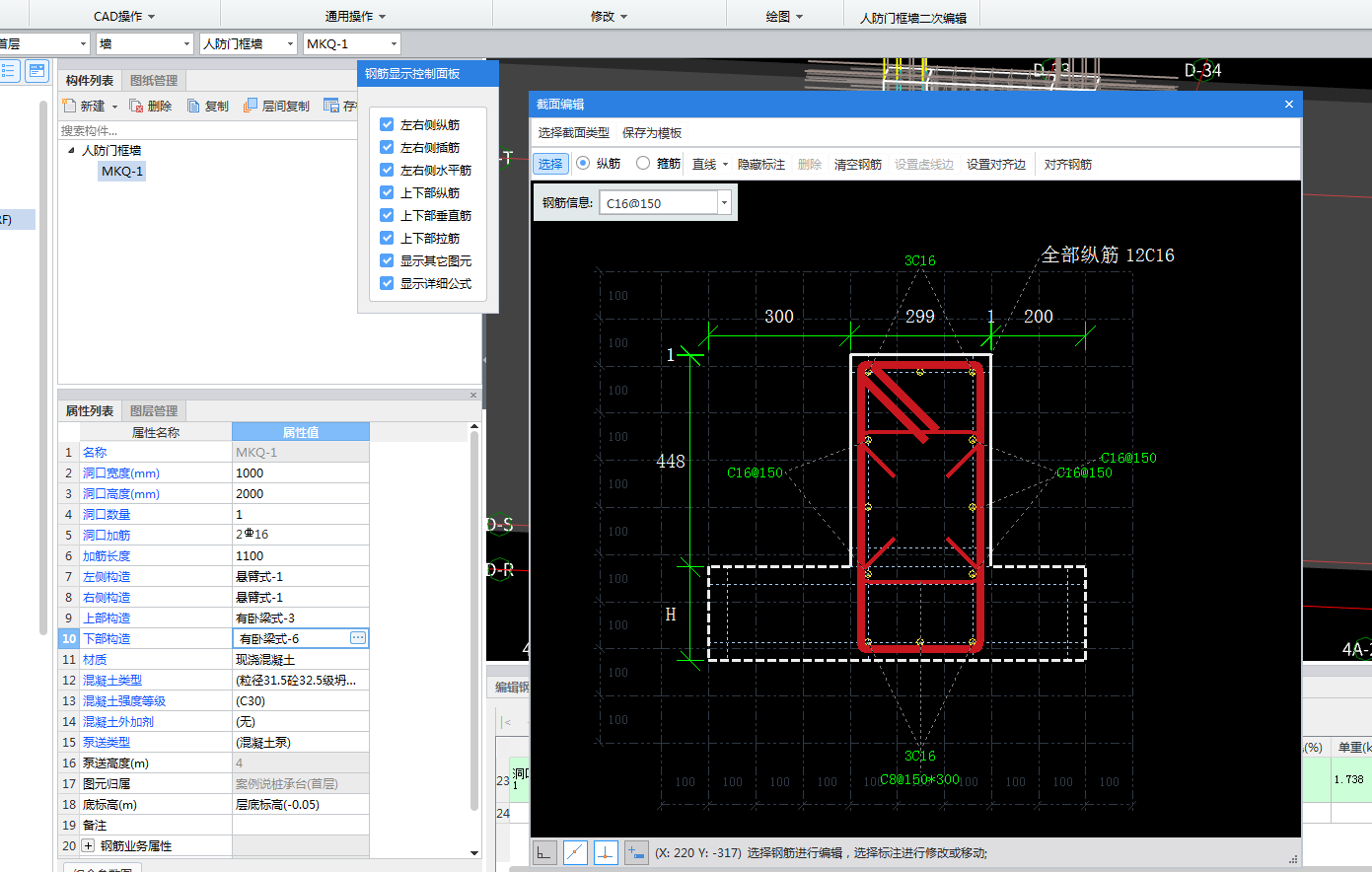This screenshot has height=872, width=1372.
Task: Open the 绘图 dropdown menu
Action: pyautogui.click(x=784, y=17)
